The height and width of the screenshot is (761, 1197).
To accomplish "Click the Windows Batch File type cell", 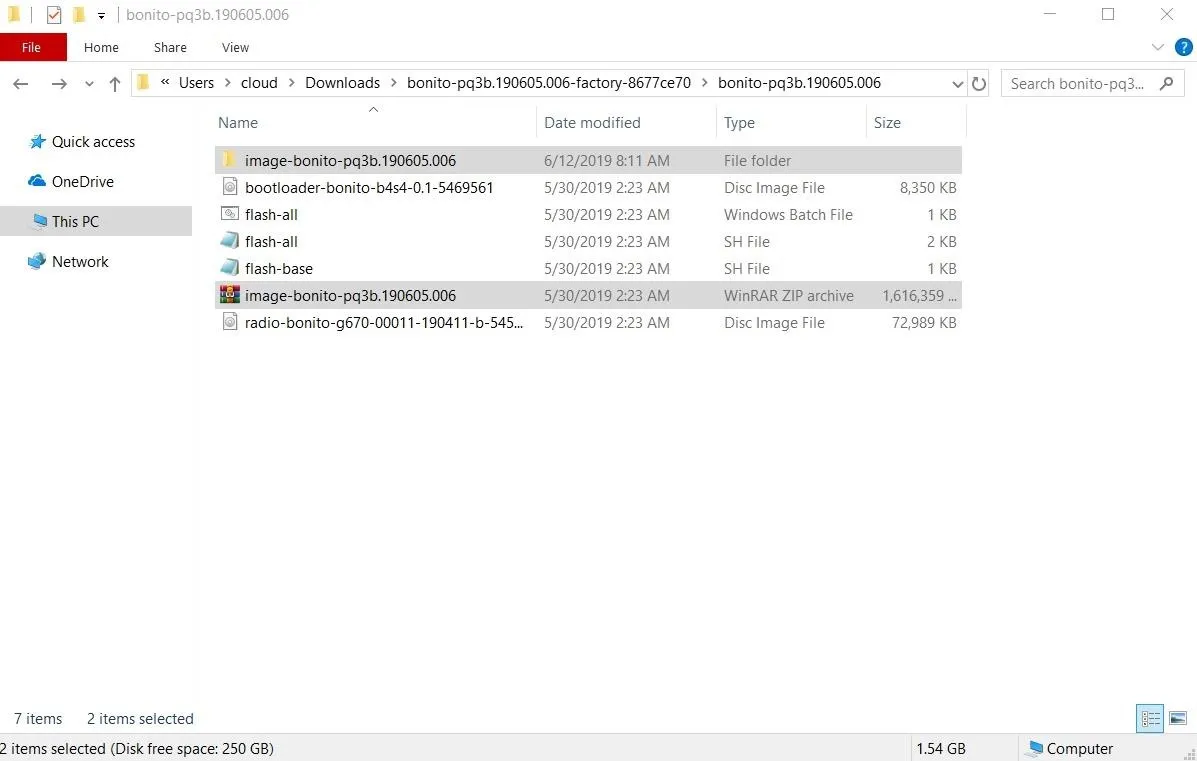I will (788, 214).
